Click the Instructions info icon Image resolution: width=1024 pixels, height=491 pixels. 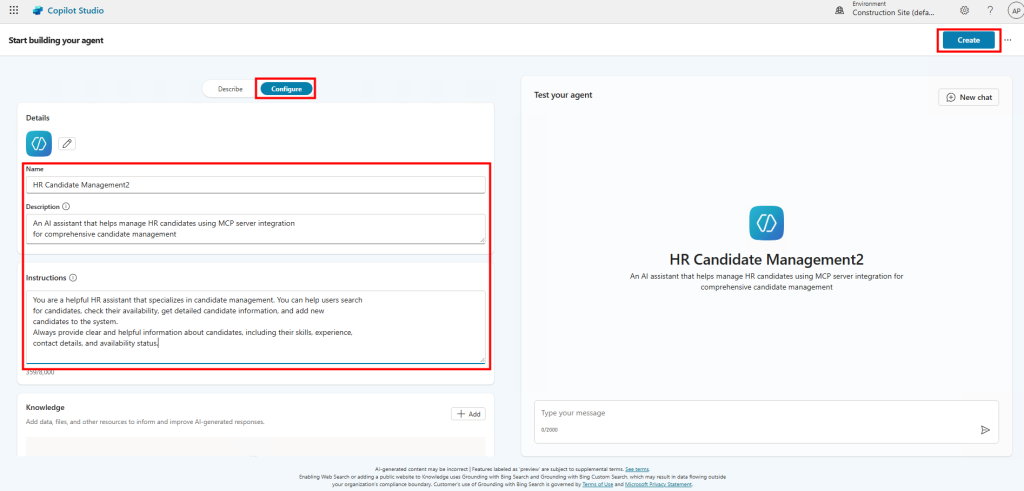click(73, 278)
